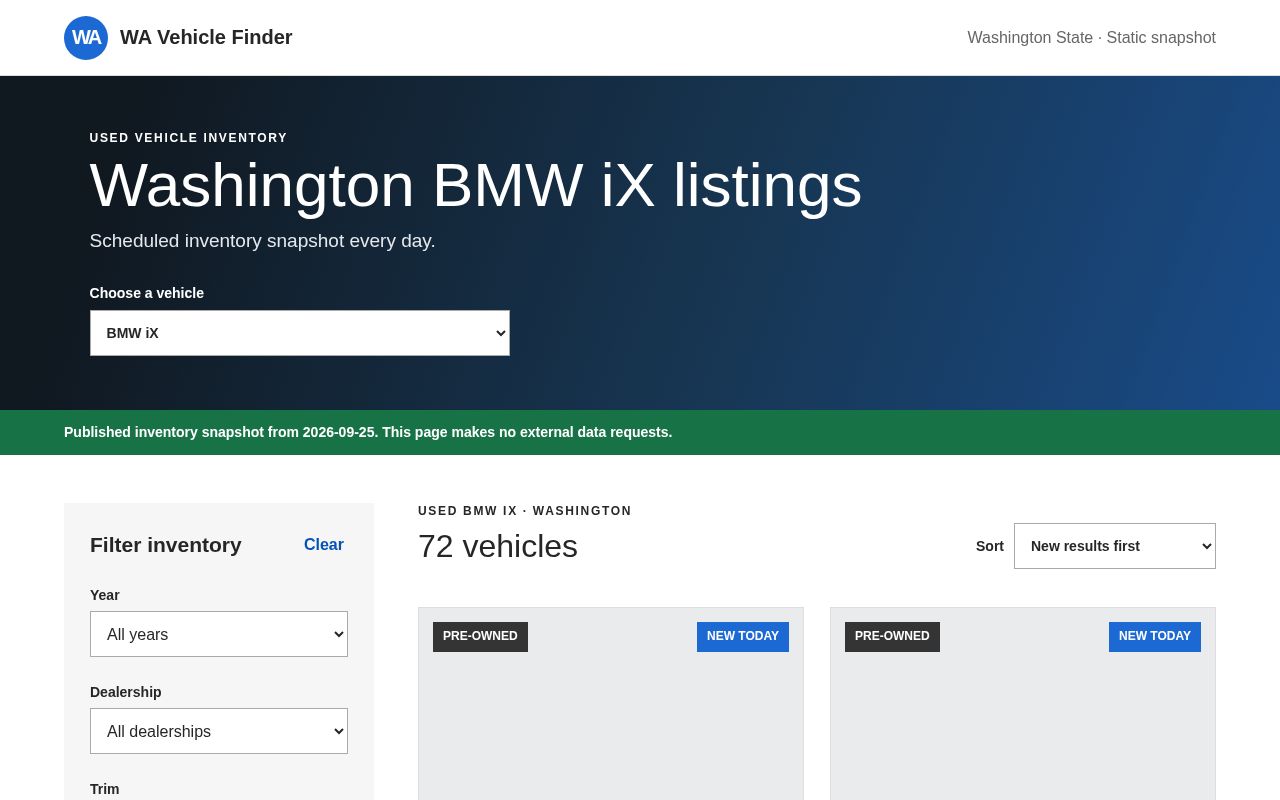This screenshot has width=1280, height=800.
Task: Click the USED VEHICLE INVENTORY label
Action: point(189,138)
